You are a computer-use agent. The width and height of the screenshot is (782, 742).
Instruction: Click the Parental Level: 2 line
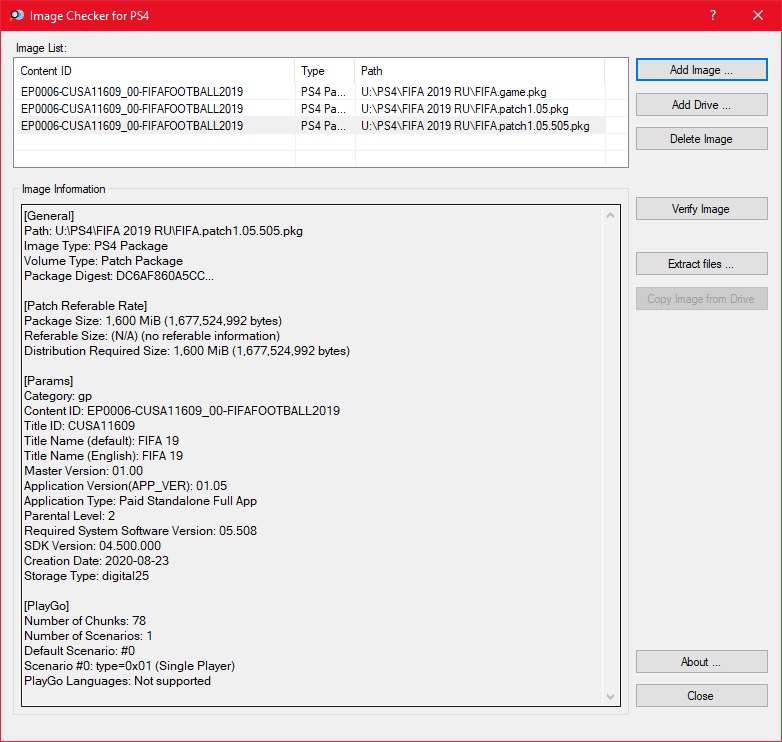coord(69,516)
